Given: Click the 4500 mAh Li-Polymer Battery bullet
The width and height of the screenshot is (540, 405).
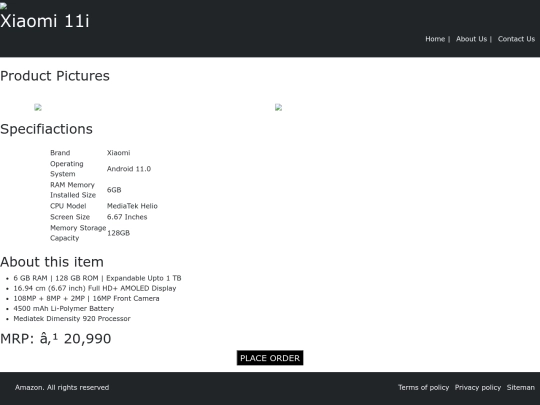Looking at the screenshot, I should 64,308.
